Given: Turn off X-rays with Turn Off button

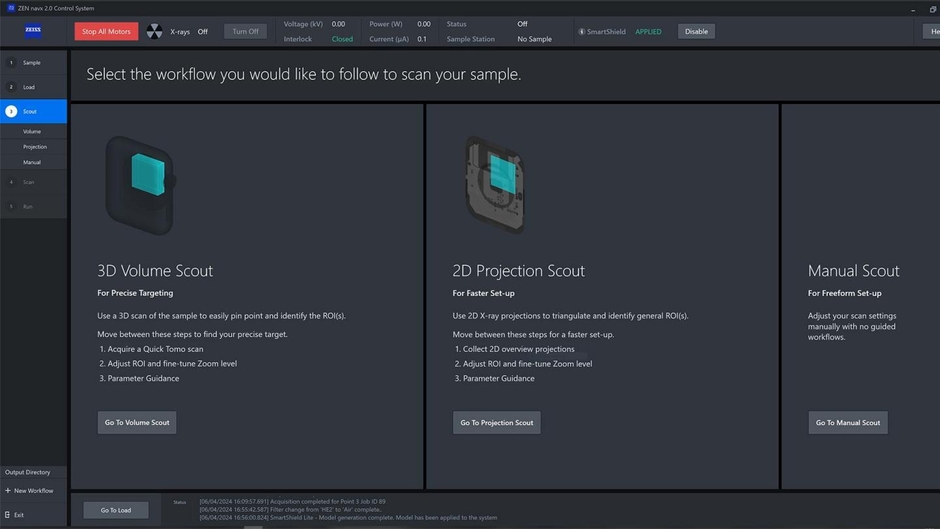Looking at the screenshot, I should [x=245, y=31].
